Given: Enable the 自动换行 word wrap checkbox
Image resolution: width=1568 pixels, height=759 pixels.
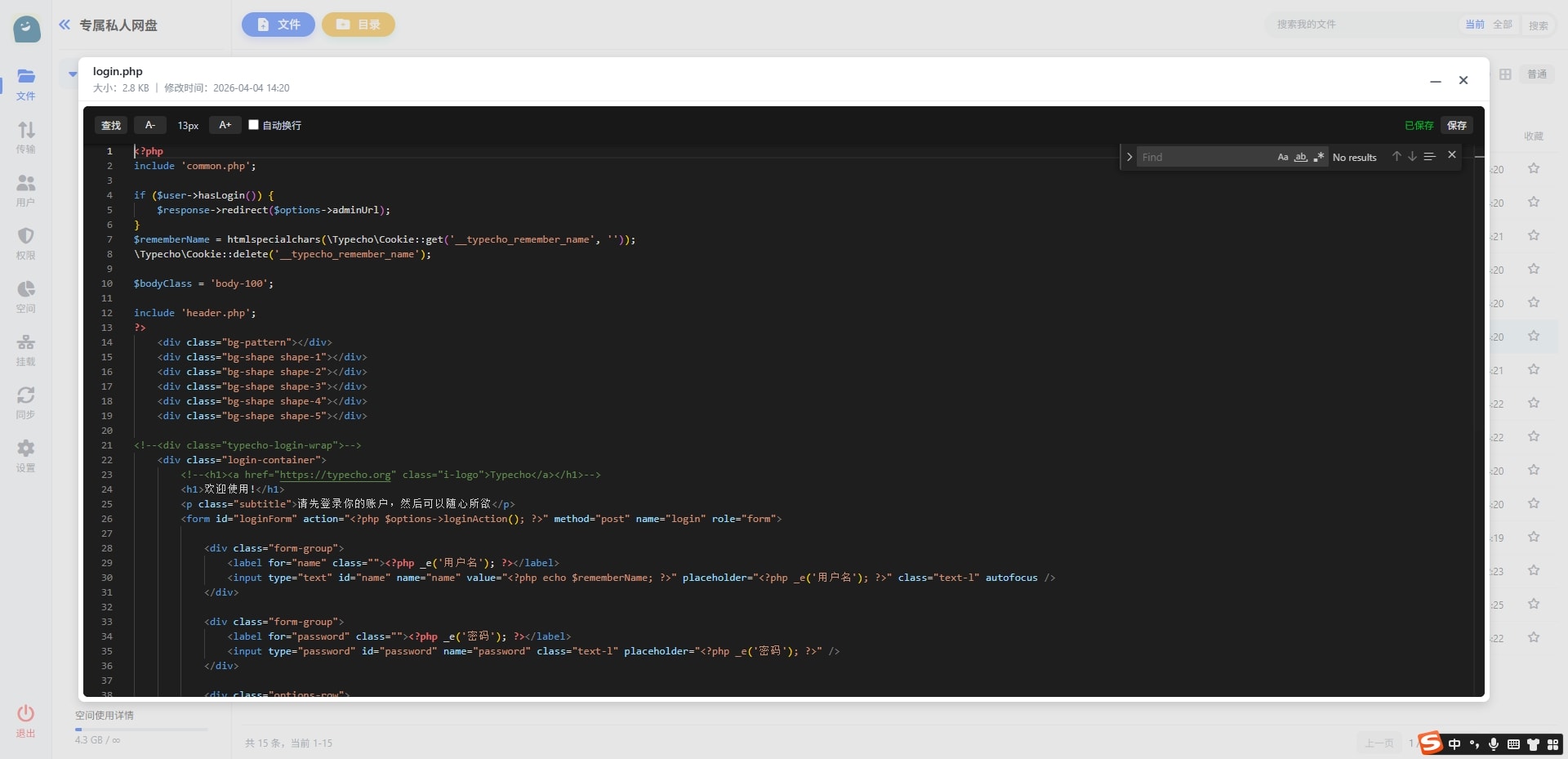Looking at the screenshot, I should pyautogui.click(x=253, y=125).
